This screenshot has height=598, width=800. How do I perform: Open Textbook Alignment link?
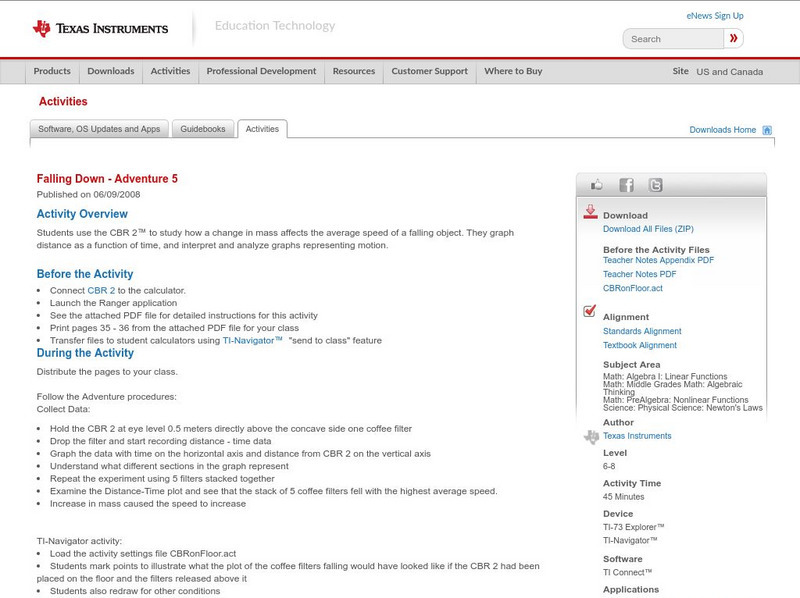pyautogui.click(x=640, y=345)
